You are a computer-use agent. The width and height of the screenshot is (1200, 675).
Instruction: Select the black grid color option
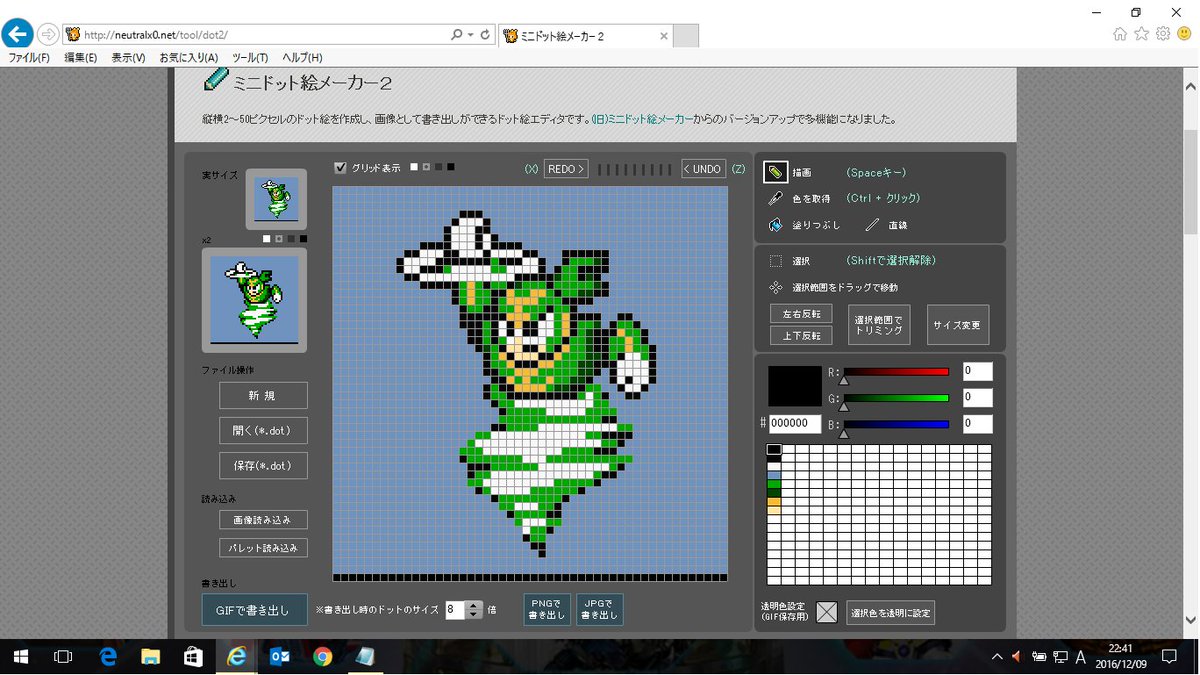click(x=450, y=167)
